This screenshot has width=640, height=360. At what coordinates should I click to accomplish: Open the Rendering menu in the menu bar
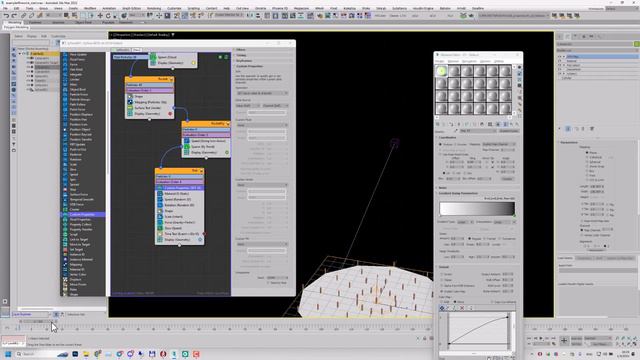click(x=154, y=8)
